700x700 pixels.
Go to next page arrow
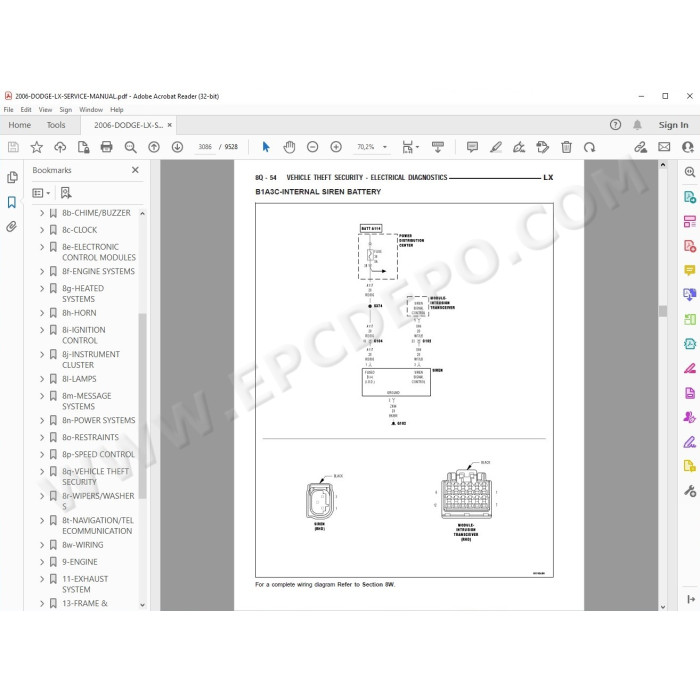(x=177, y=147)
